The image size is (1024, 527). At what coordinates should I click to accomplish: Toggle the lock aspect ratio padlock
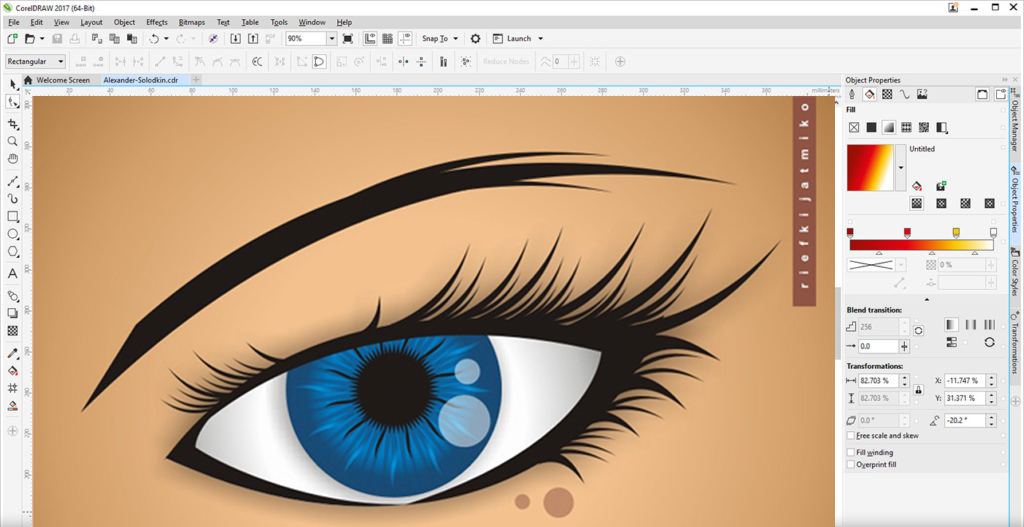918,389
